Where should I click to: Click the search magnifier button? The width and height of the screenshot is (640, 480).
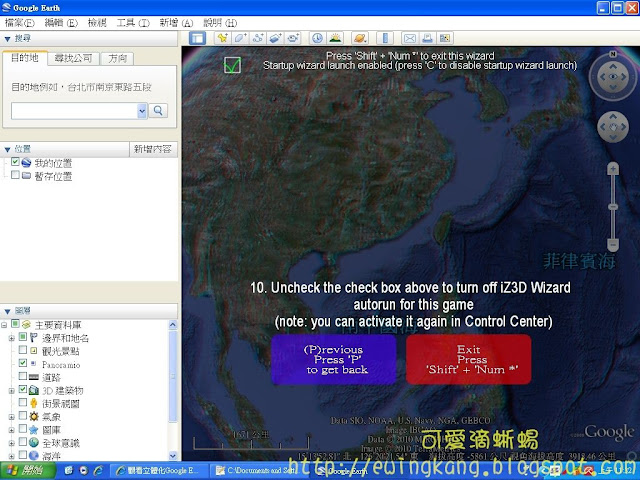158,111
